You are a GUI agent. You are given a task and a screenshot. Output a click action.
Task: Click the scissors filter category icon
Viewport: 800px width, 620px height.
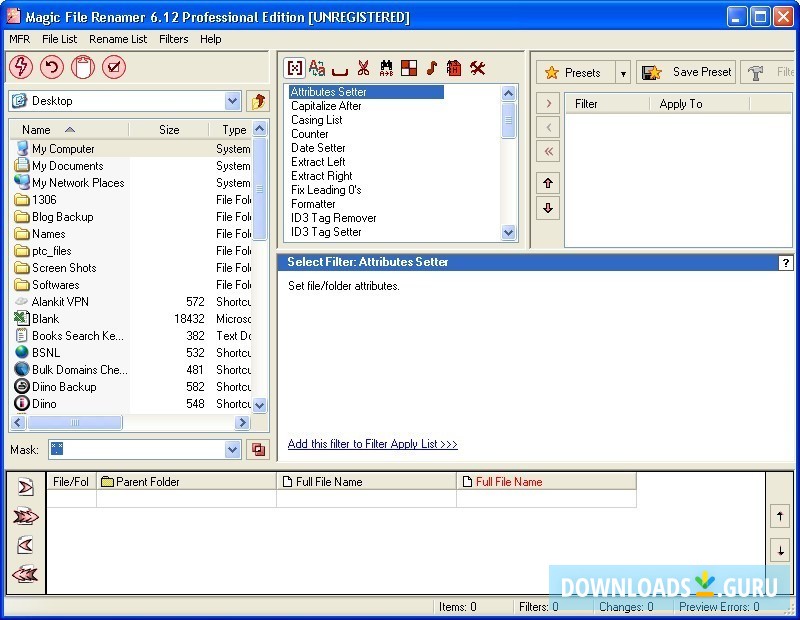(363, 68)
